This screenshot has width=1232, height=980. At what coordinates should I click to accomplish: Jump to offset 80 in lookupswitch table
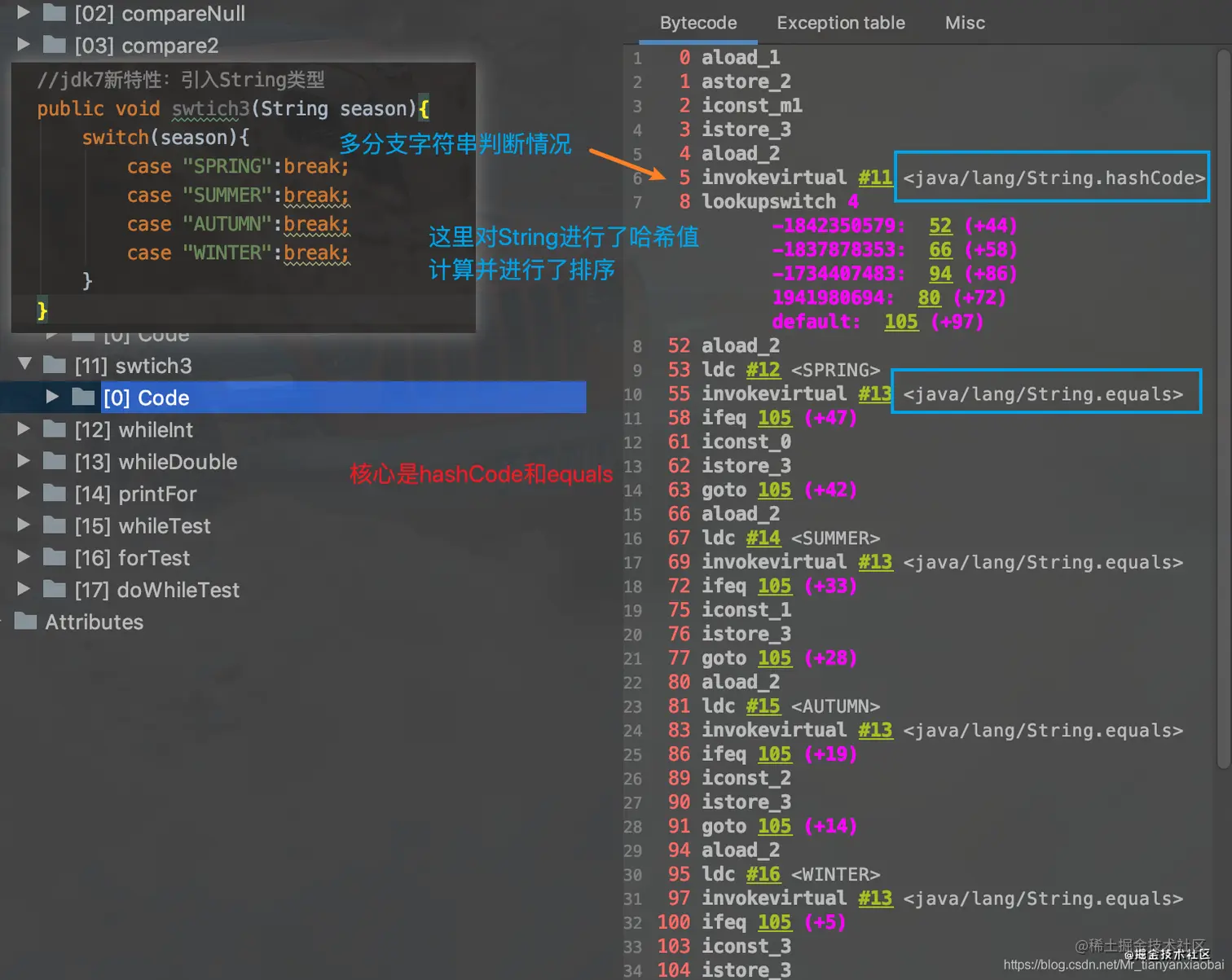[929, 297]
